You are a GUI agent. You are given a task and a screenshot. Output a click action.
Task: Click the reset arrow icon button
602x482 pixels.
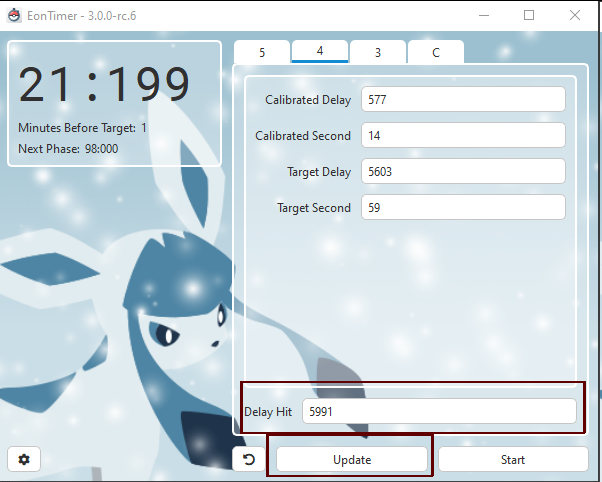[x=249, y=459]
